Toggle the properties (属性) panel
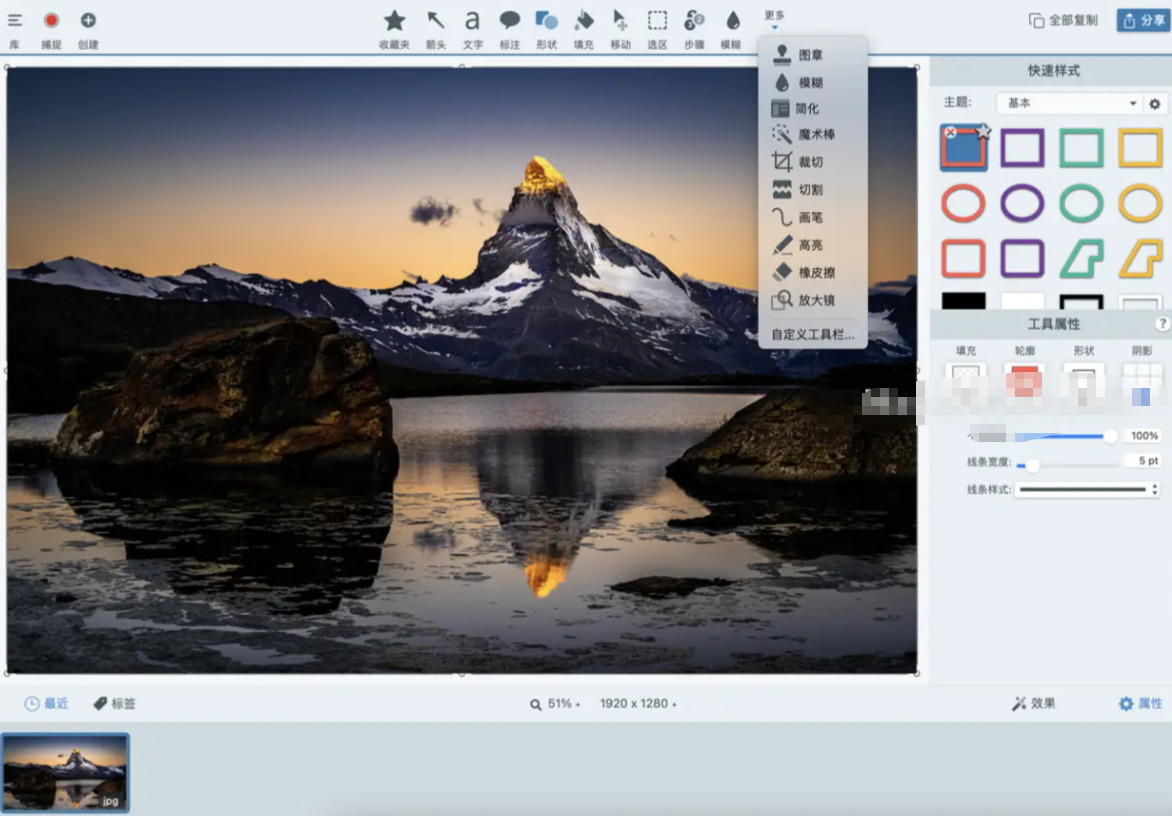 [1141, 703]
